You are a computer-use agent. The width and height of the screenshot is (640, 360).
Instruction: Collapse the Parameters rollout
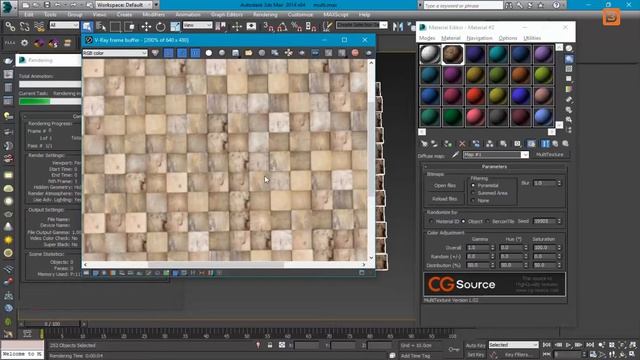pyautogui.click(x=494, y=167)
